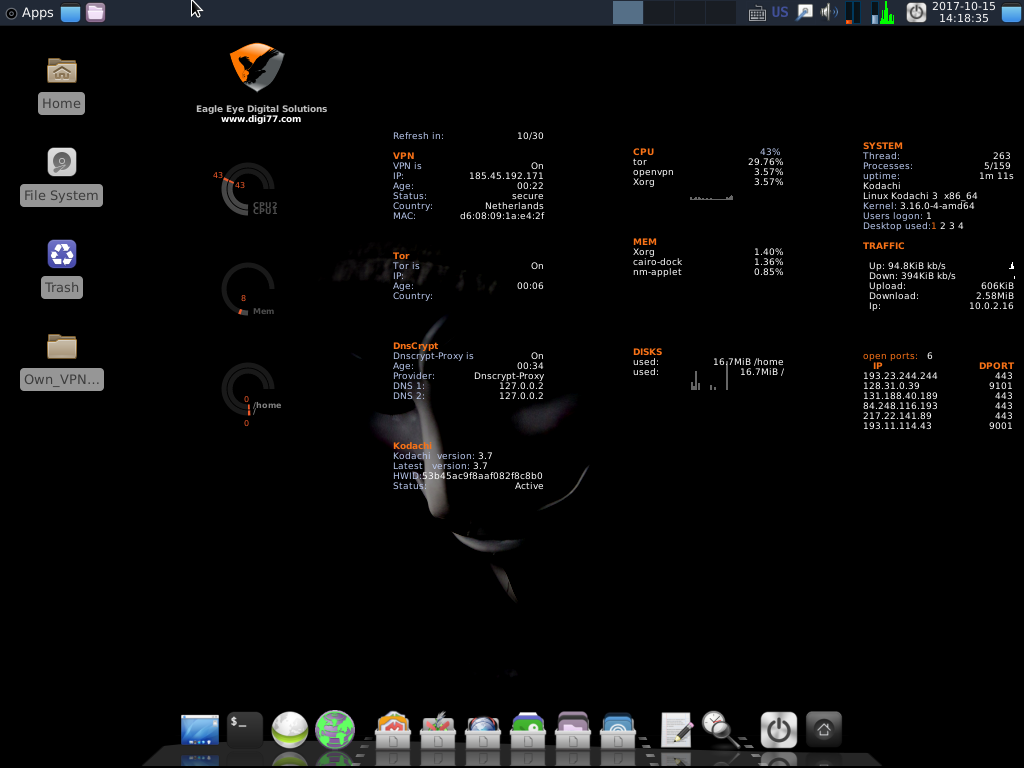This screenshot has height=768, width=1024.
Task: Open the blue network apps drawer in dock
Action: [618, 730]
